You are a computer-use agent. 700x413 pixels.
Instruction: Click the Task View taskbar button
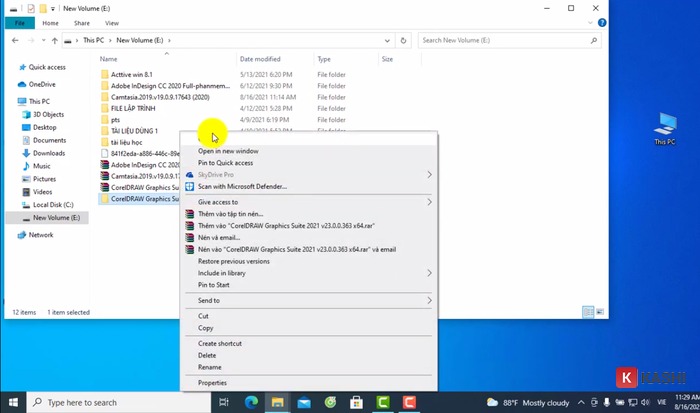click(225, 402)
